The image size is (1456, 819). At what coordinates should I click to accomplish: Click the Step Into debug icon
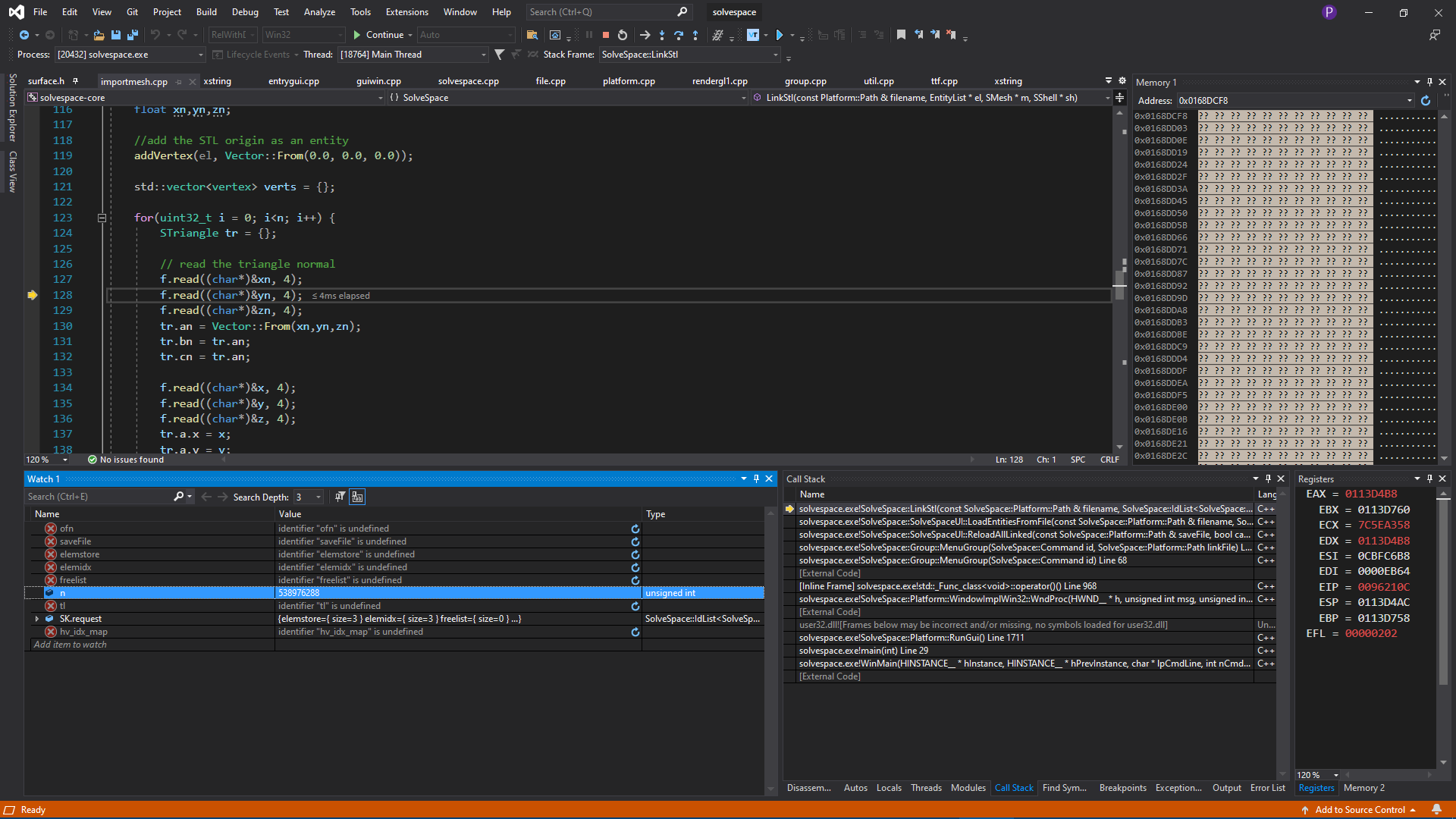click(x=661, y=35)
